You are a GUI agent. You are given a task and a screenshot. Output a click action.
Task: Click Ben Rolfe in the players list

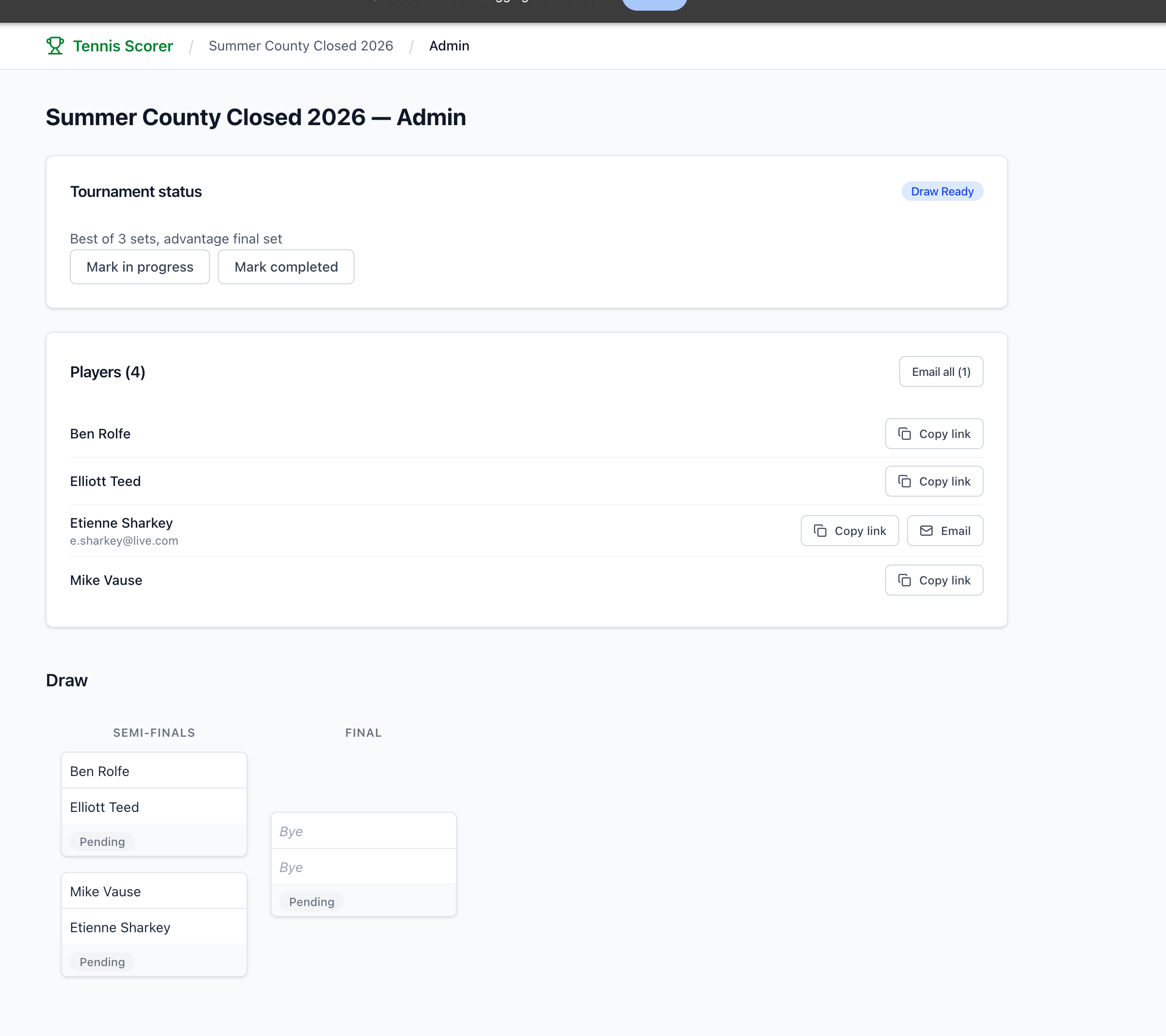tap(100, 434)
